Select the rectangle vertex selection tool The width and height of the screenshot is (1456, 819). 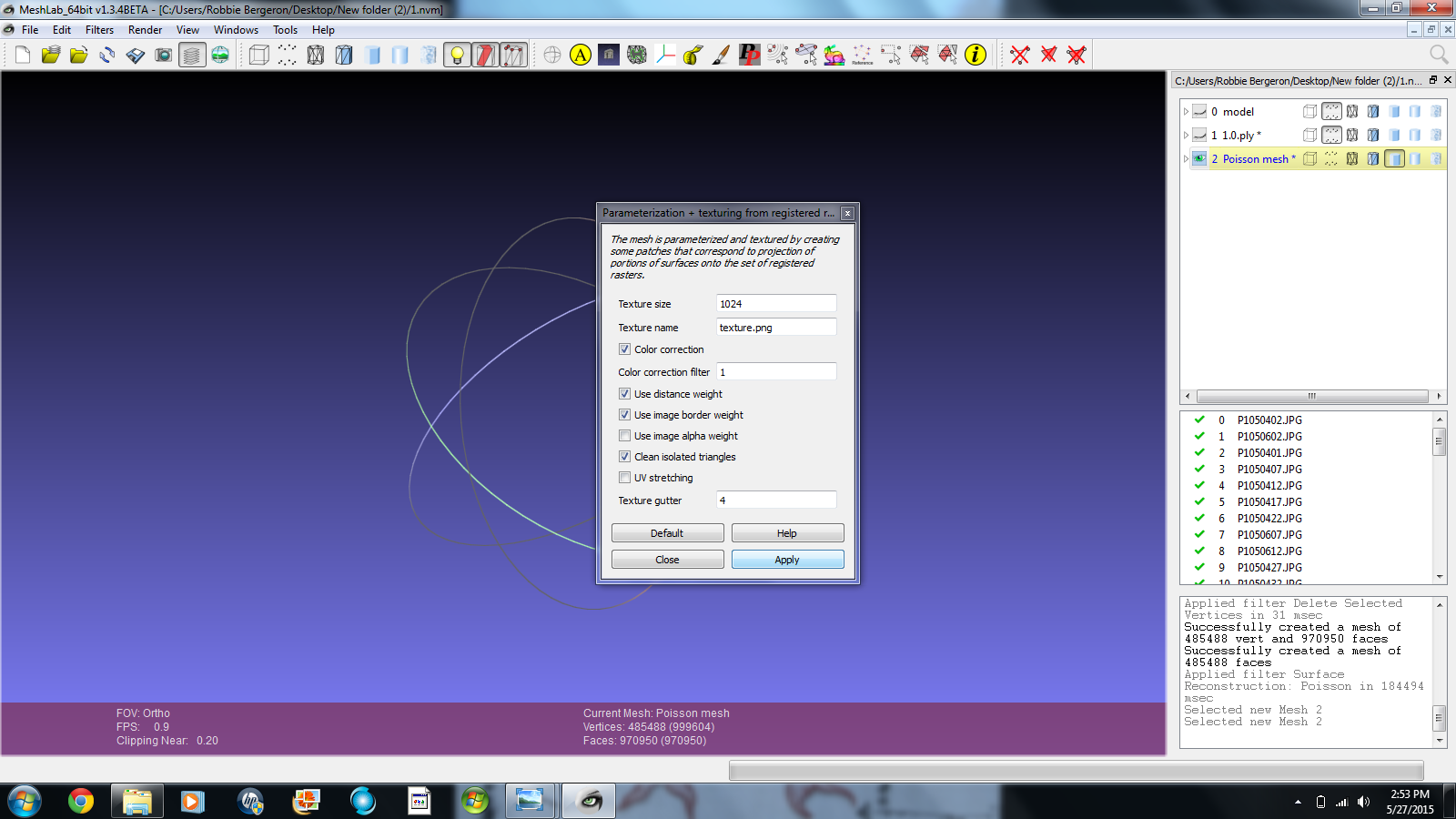click(891, 55)
